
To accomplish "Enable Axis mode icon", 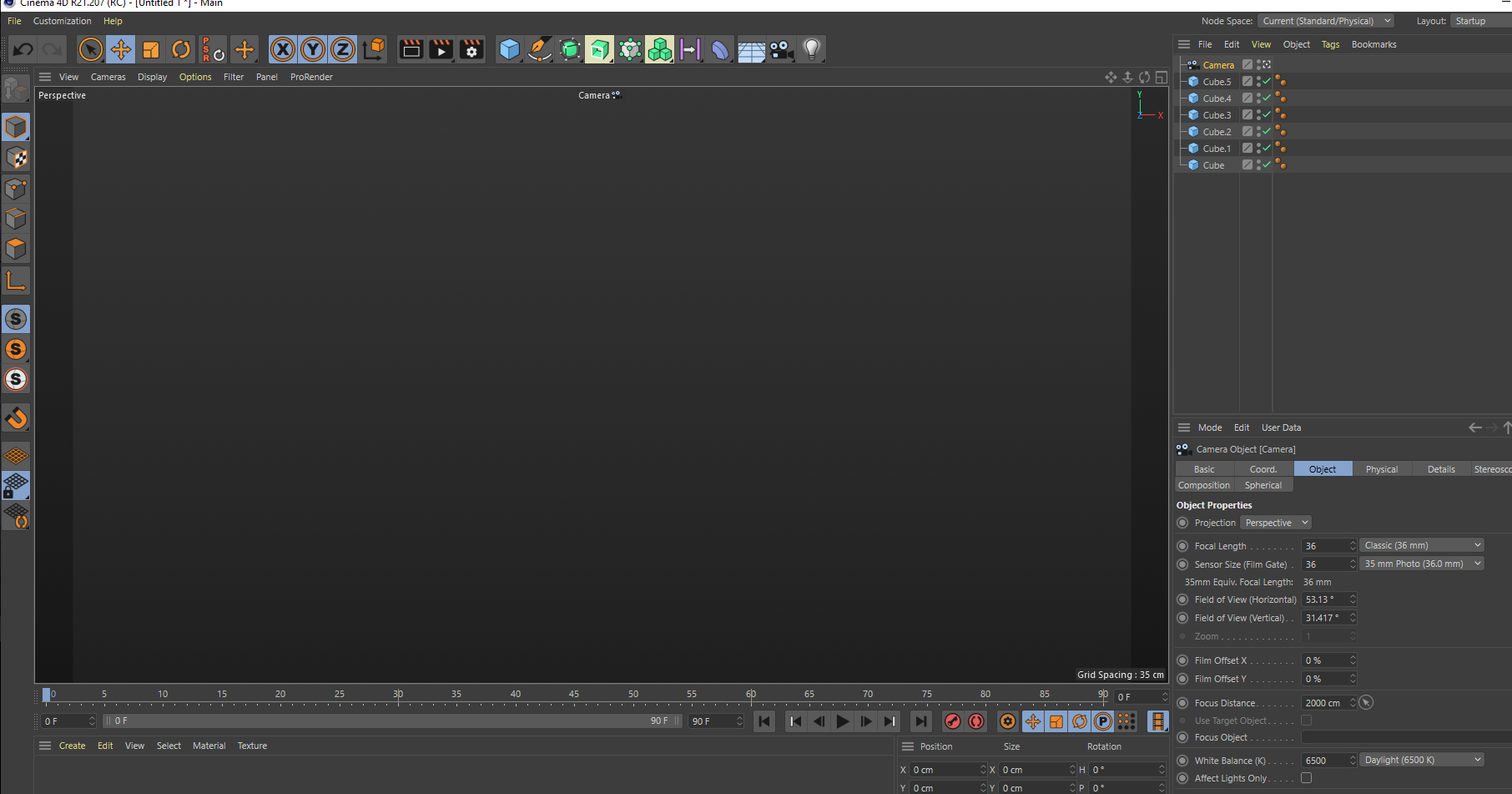I will (16, 280).
